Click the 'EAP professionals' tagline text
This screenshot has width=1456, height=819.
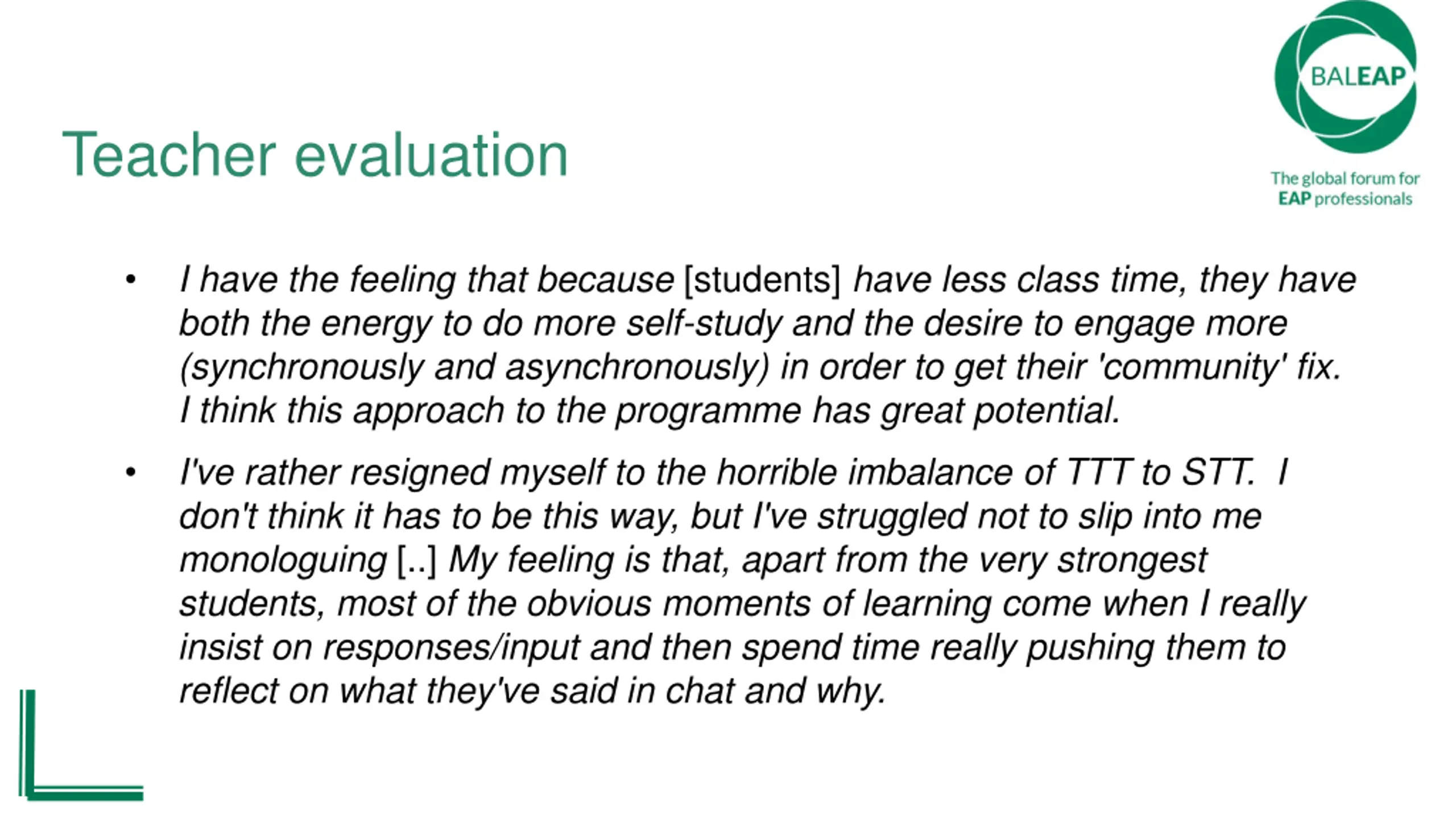coord(1346,198)
